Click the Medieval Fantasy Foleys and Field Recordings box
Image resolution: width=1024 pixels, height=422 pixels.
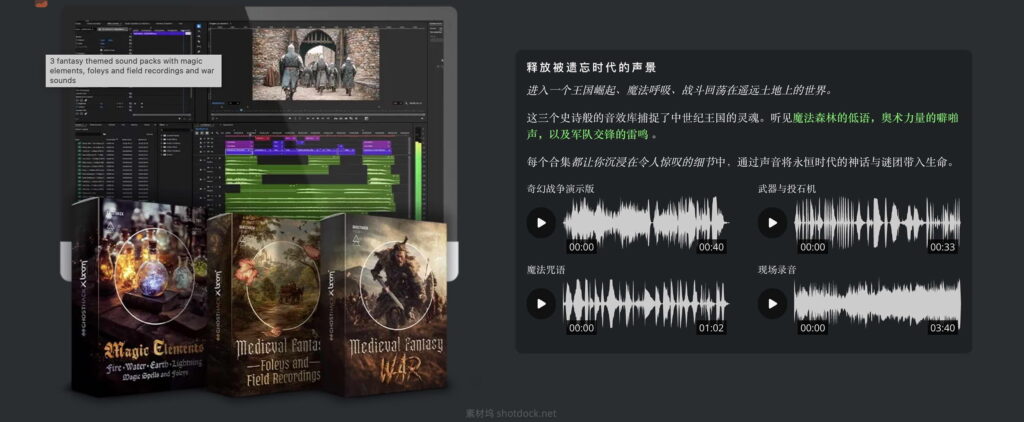[264, 304]
